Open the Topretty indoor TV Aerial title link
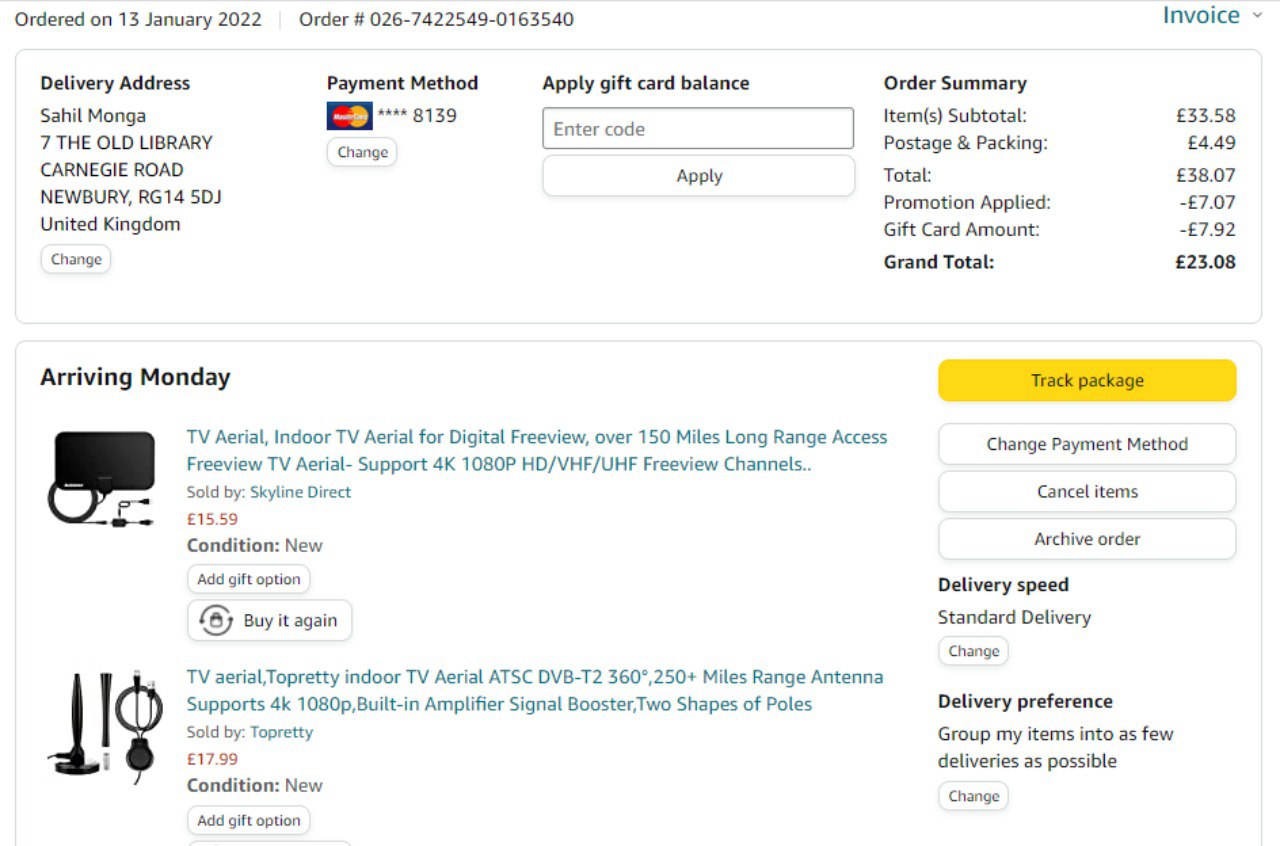The image size is (1280, 846). [x=535, y=690]
